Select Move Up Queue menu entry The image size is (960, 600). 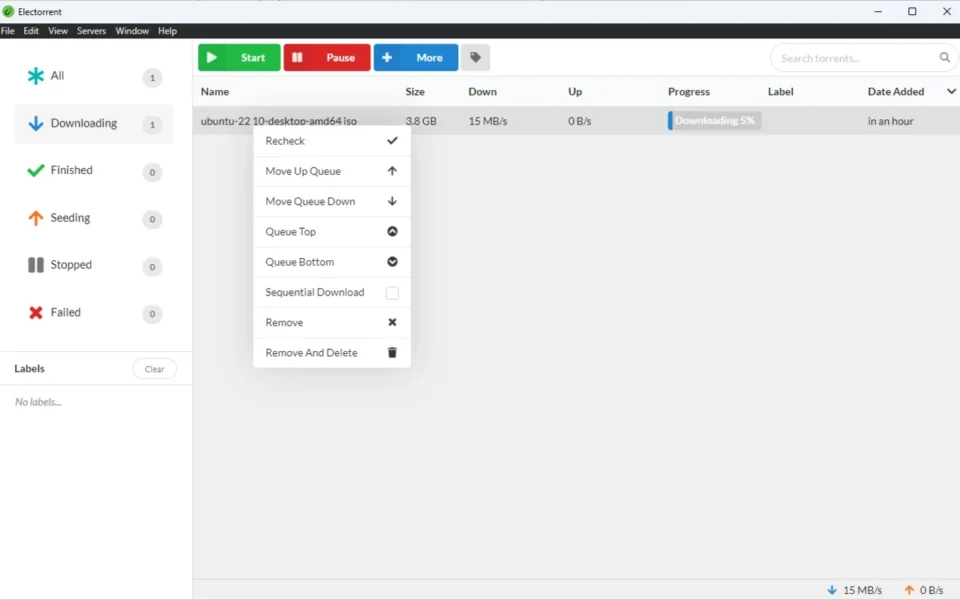click(332, 171)
